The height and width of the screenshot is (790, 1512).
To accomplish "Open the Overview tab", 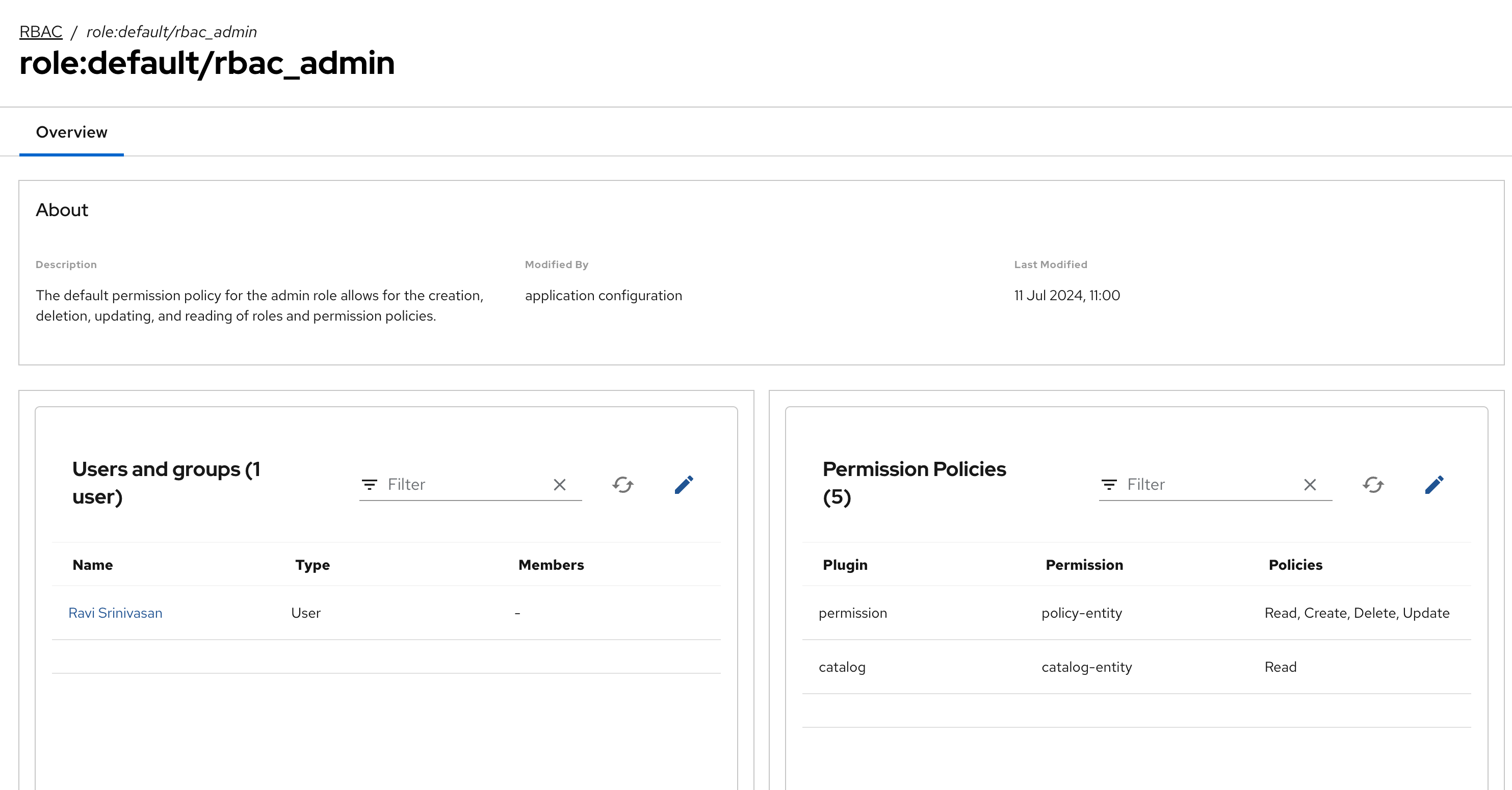I will click(x=71, y=132).
